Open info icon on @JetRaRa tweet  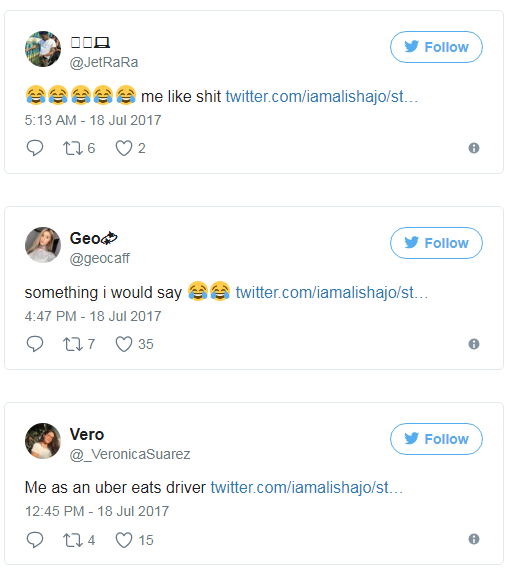tap(474, 148)
